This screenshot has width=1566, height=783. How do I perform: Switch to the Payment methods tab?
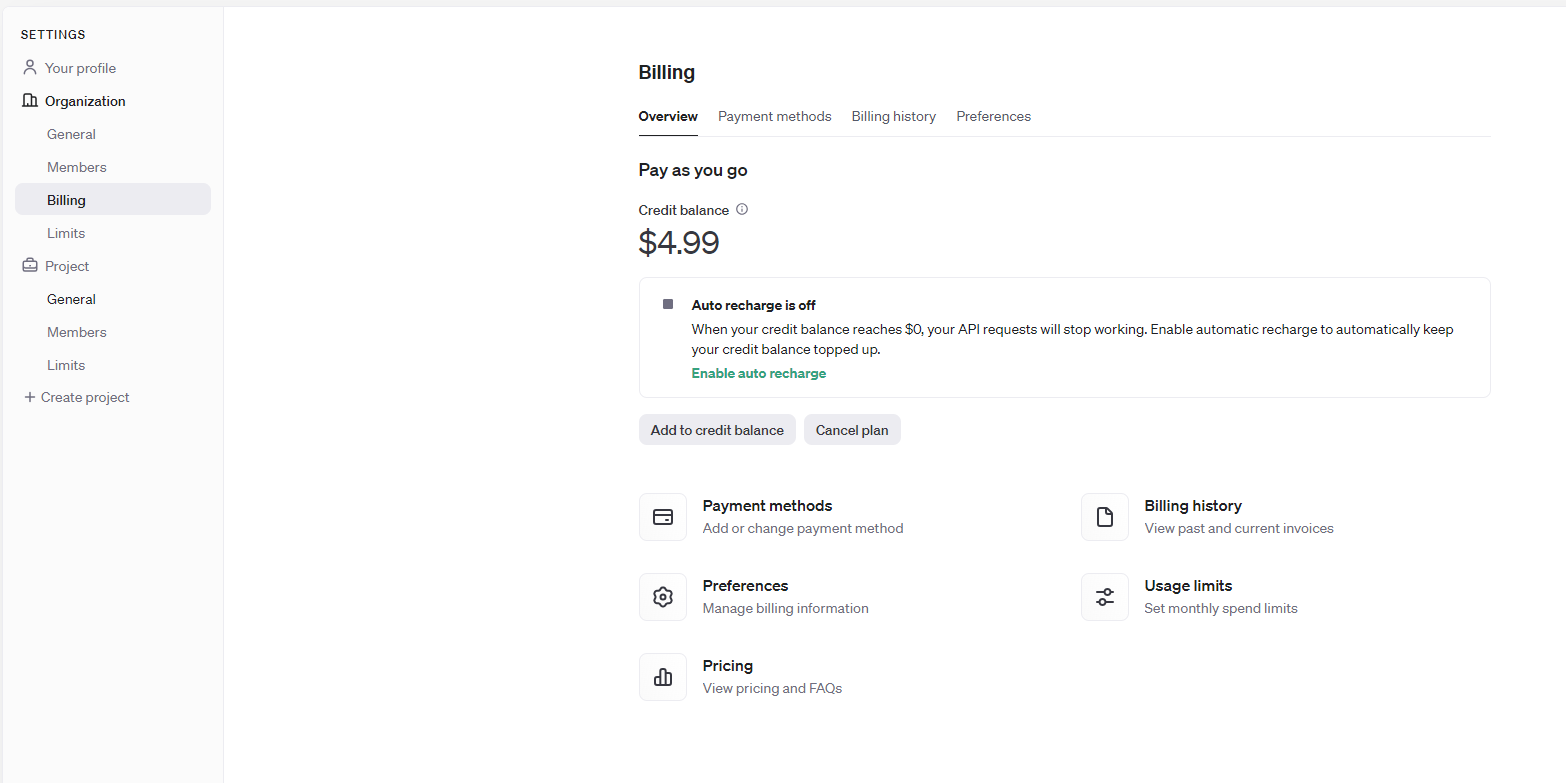coord(774,117)
